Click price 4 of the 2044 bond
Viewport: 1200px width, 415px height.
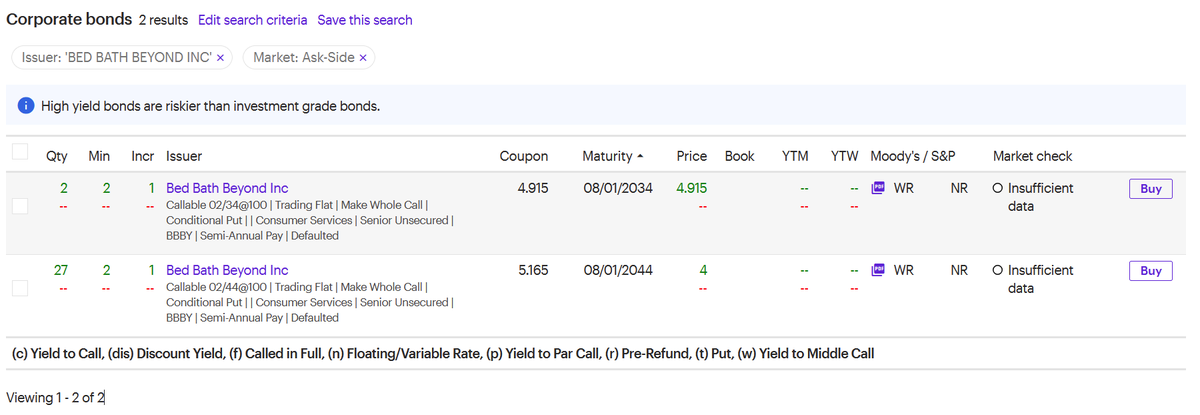click(703, 270)
